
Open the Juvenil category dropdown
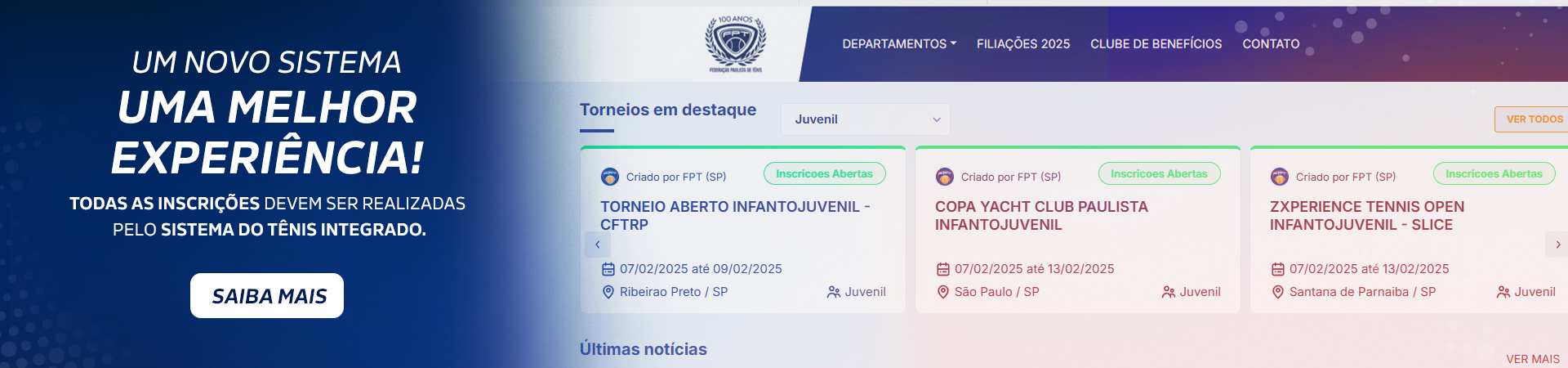point(866,119)
